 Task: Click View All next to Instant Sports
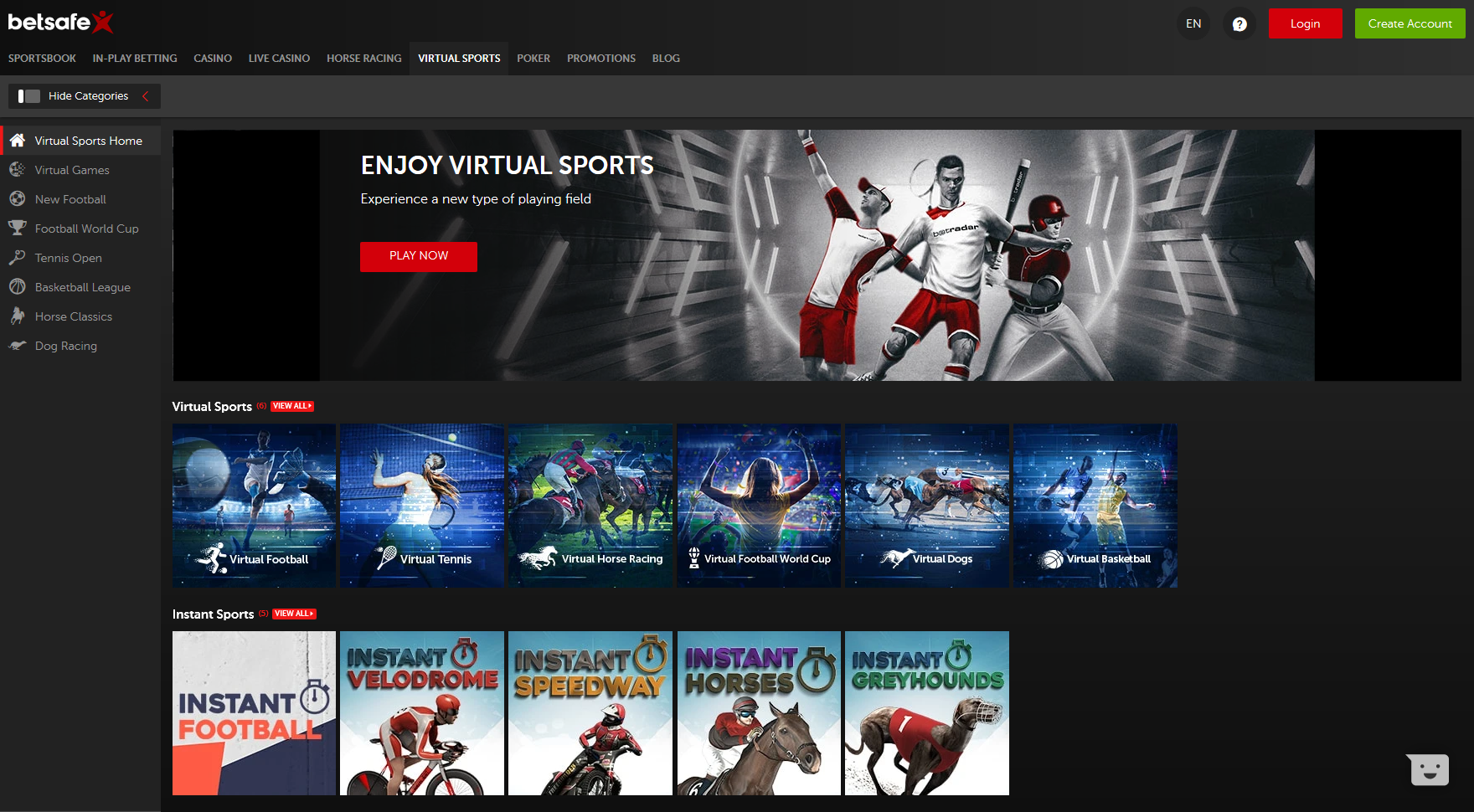coord(294,614)
